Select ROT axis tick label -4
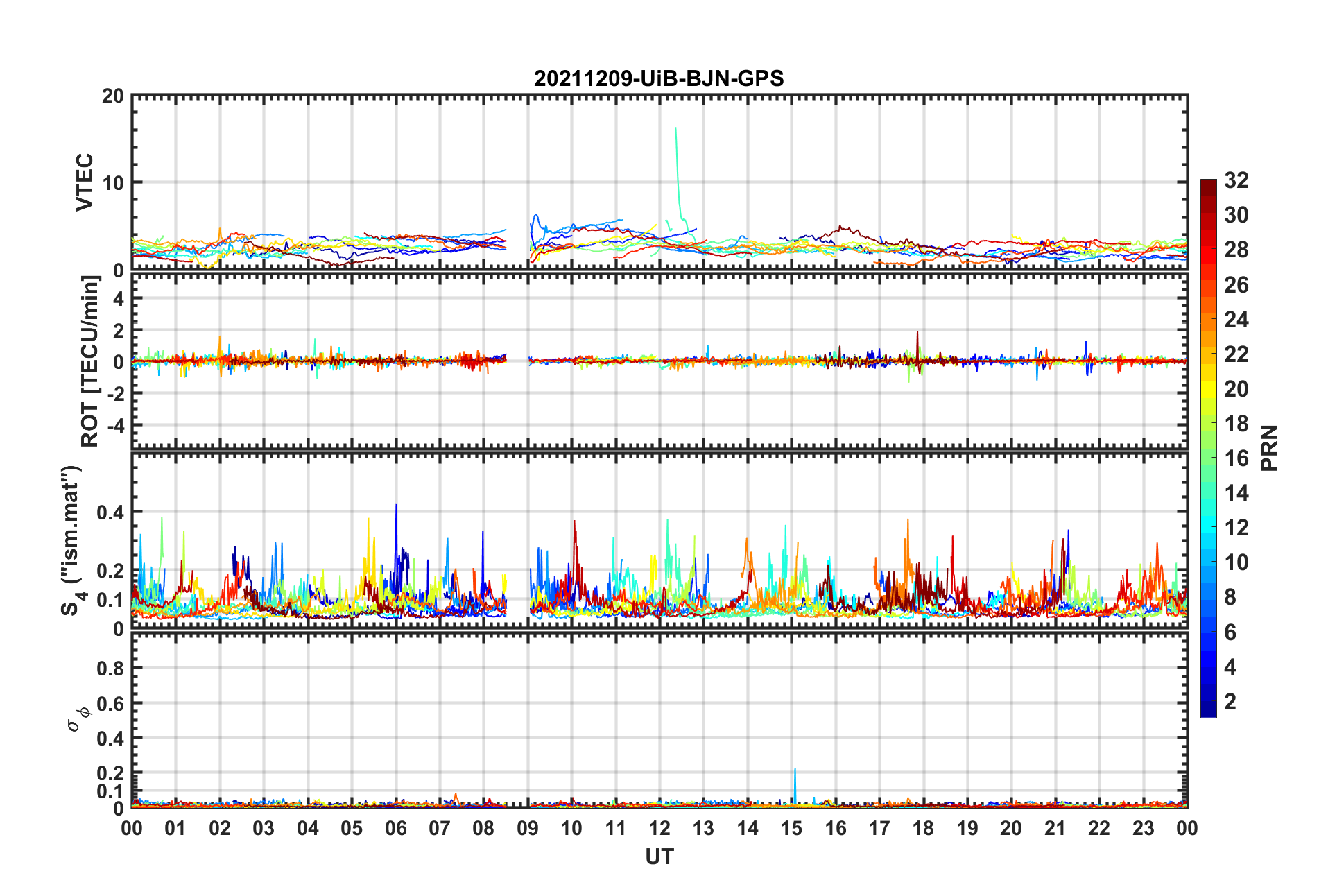Screen dimensions: 1319x896 [x=116, y=424]
